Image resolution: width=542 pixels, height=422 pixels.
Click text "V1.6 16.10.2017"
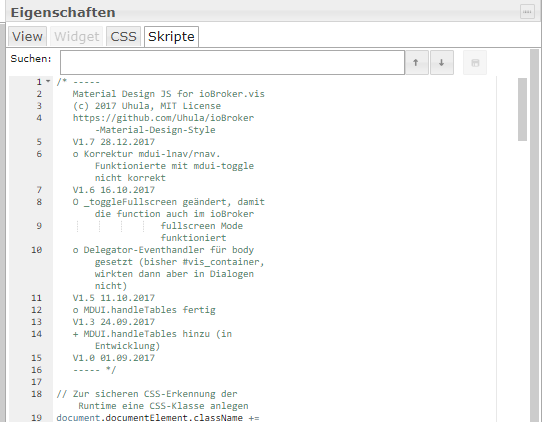(x=113, y=190)
